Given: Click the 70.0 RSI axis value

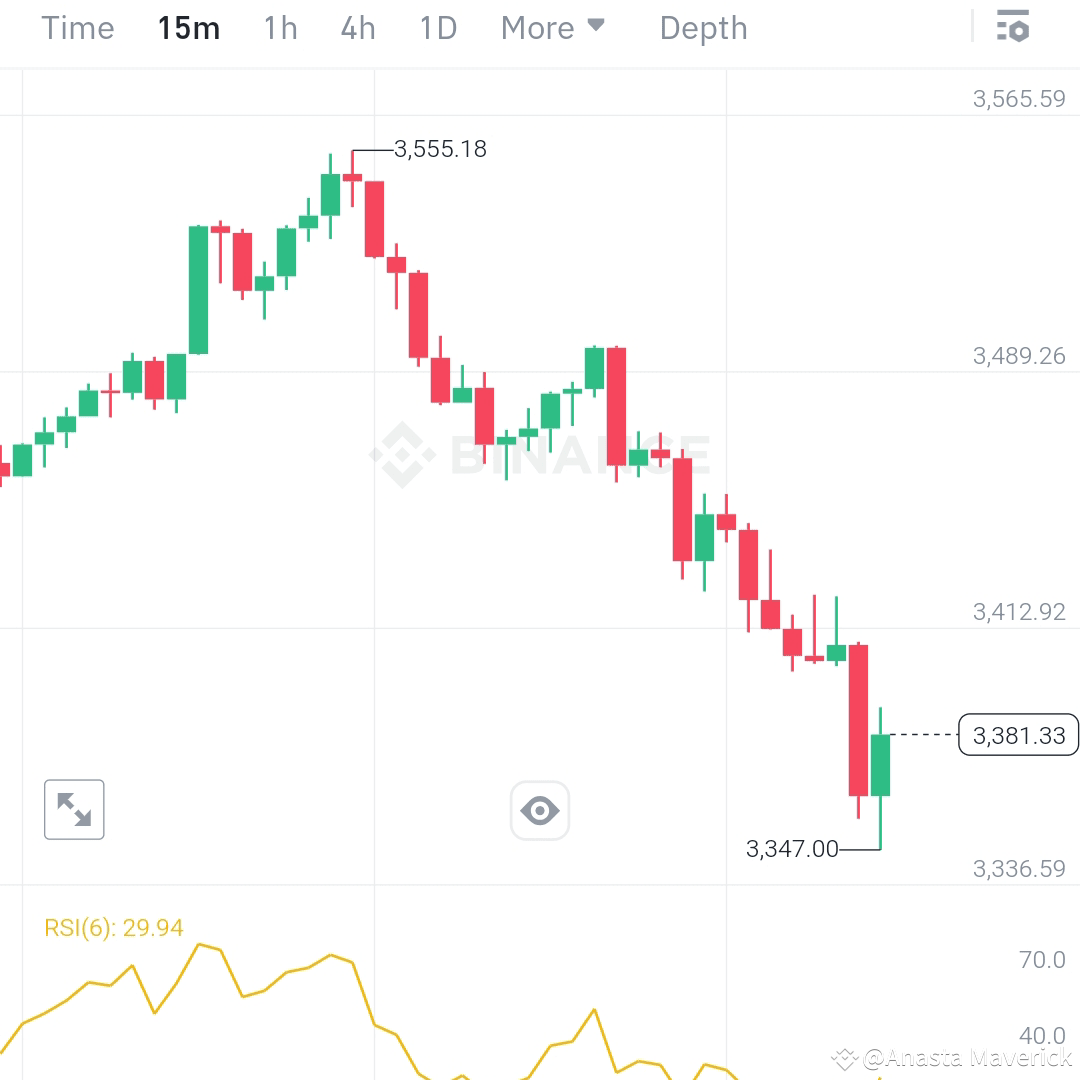Looking at the screenshot, I should point(1041,960).
